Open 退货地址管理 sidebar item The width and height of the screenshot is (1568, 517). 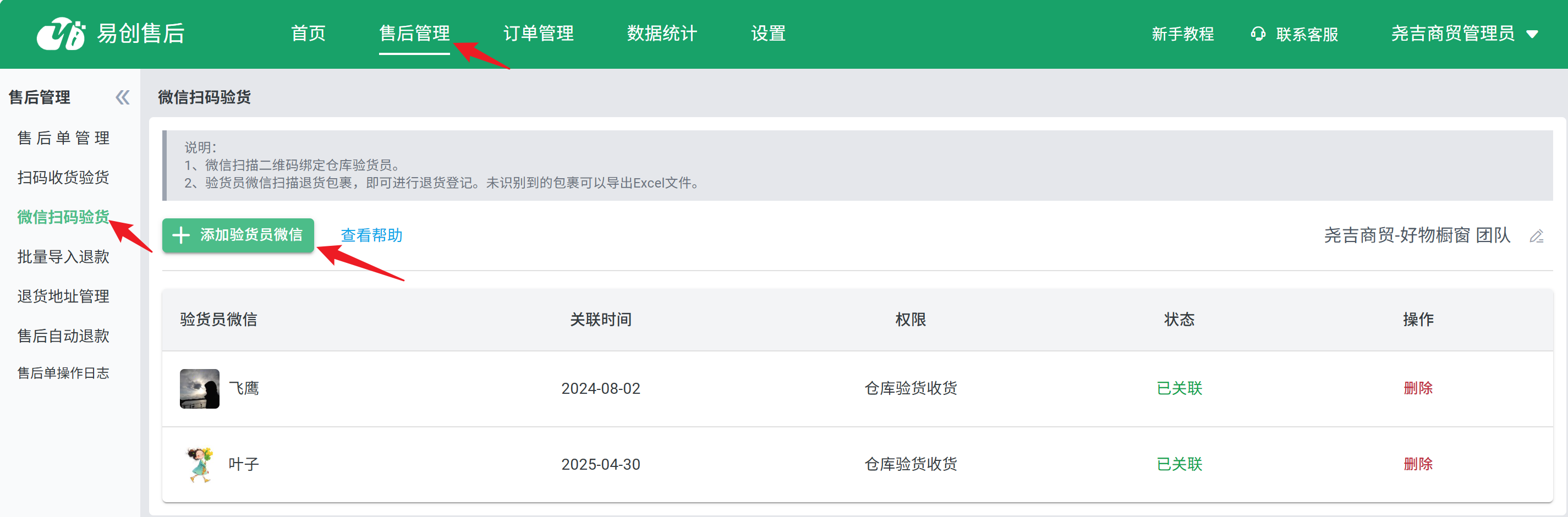63,296
